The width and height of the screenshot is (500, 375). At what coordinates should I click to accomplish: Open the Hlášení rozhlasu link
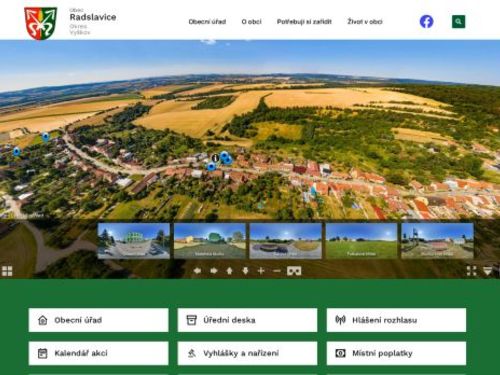[396, 320]
